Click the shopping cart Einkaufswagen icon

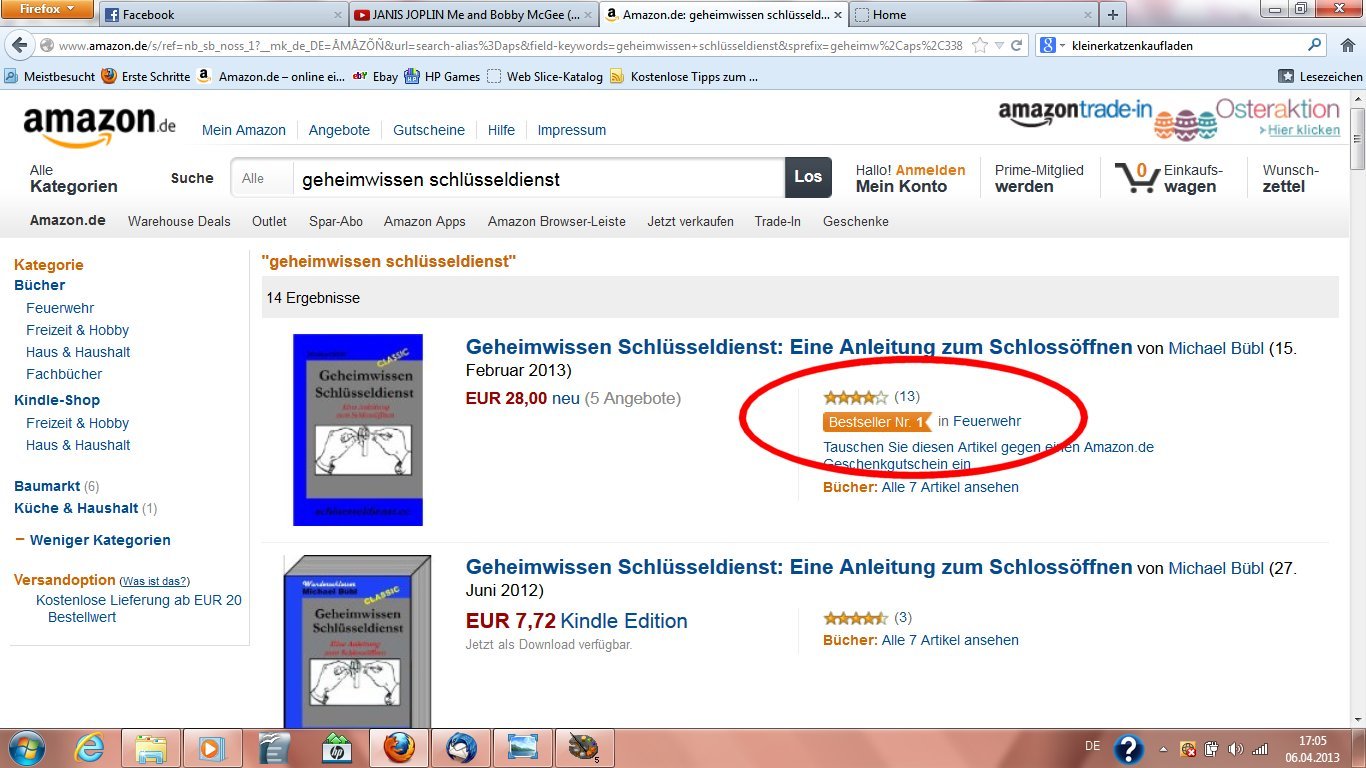tap(1137, 178)
